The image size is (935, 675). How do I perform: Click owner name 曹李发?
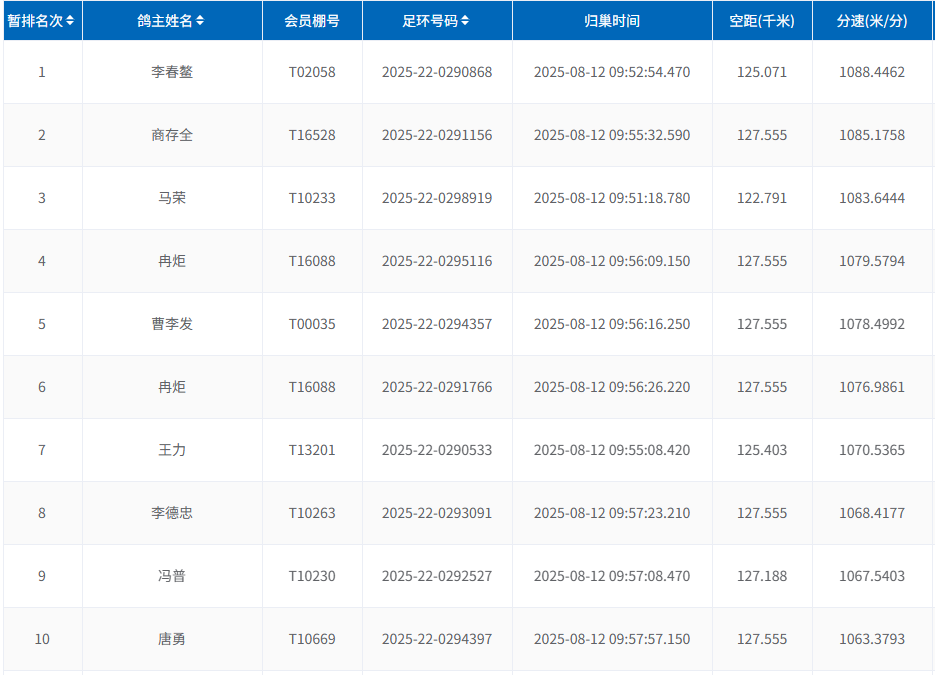click(172, 324)
